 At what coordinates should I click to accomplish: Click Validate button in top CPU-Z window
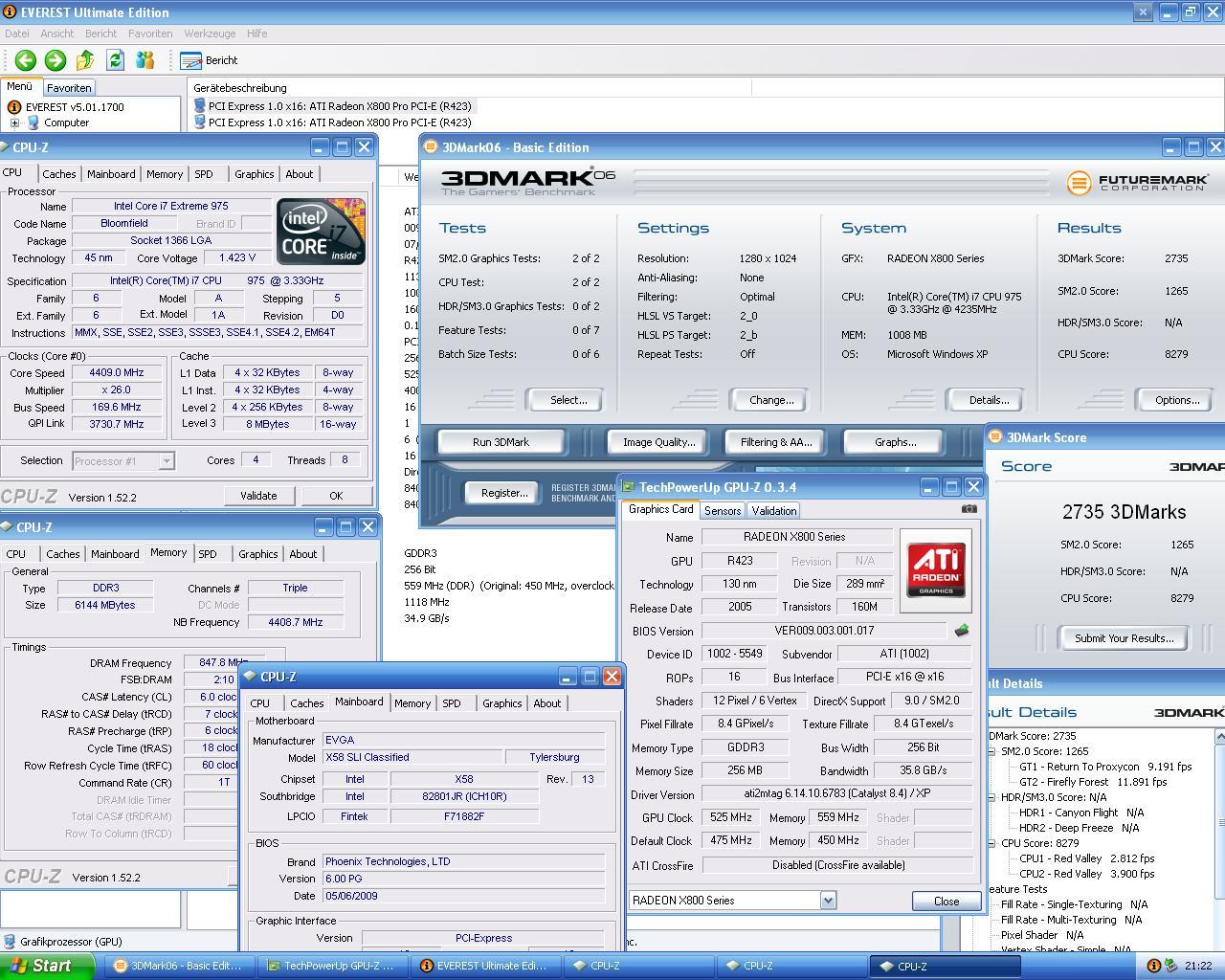pos(258,496)
